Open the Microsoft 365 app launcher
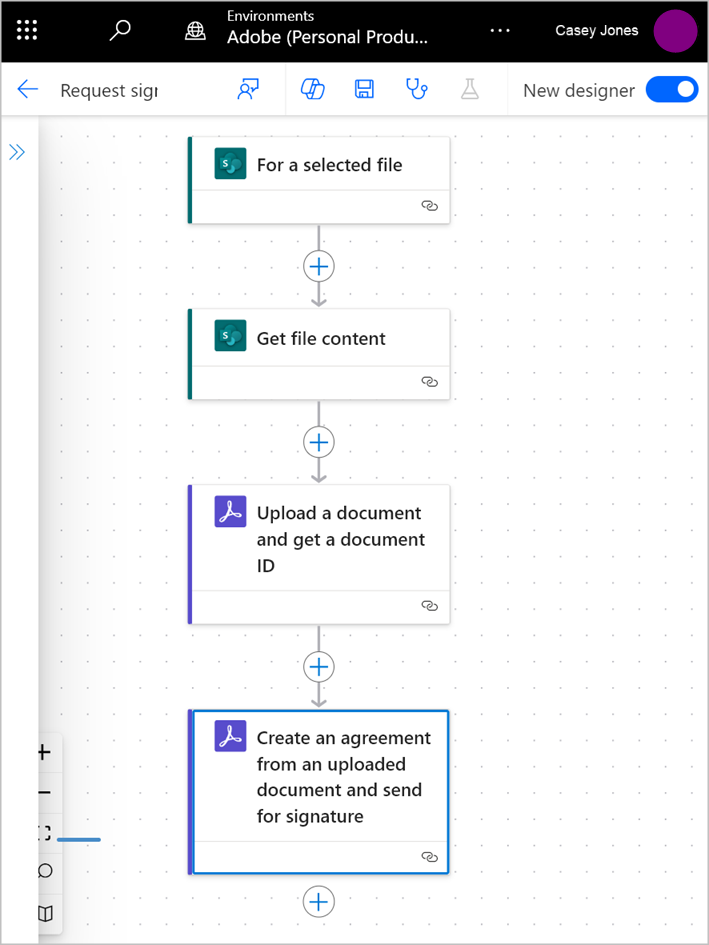This screenshot has width=709, height=945. 26,29
